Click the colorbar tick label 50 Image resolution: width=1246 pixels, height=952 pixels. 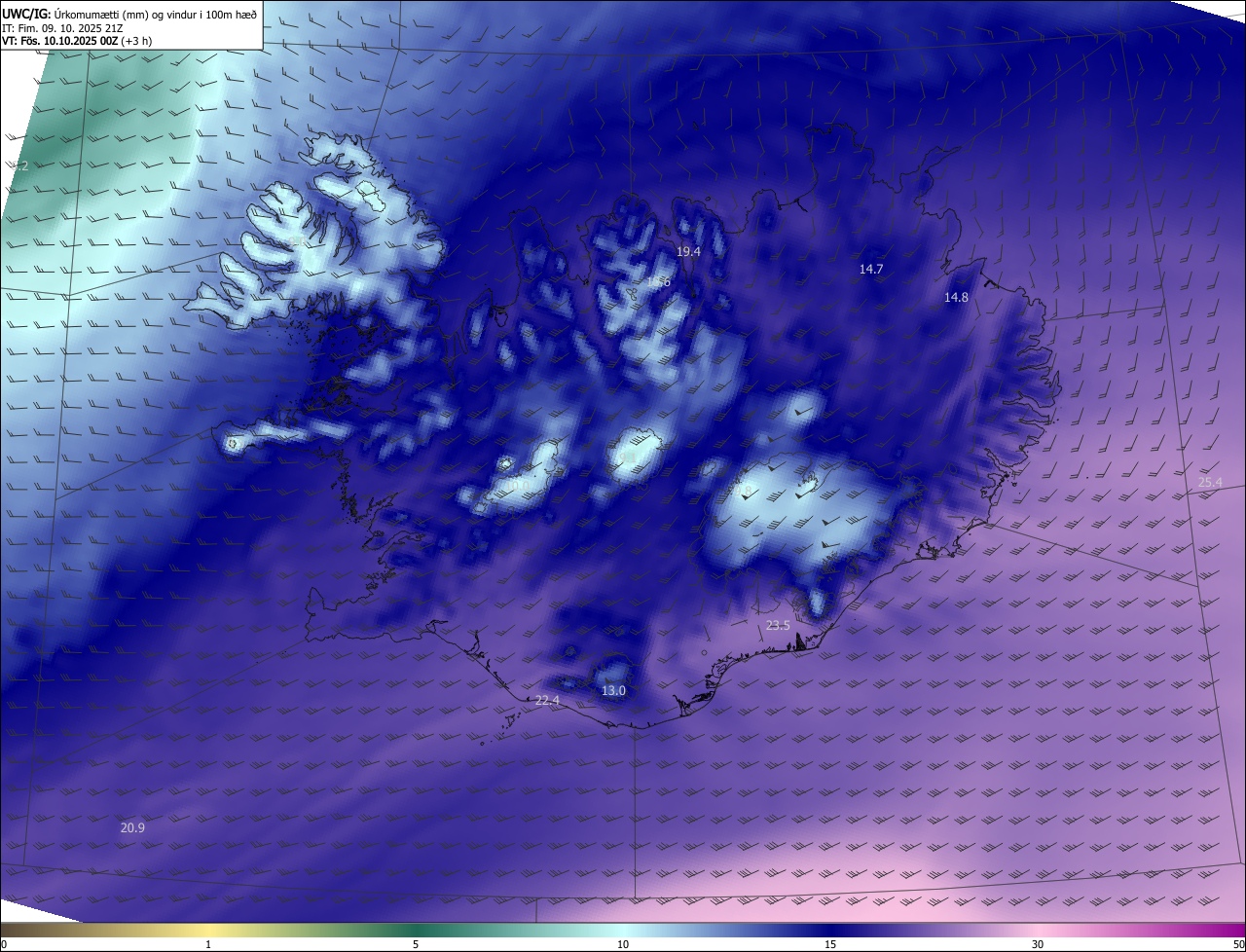pyautogui.click(x=1238, y=944)
